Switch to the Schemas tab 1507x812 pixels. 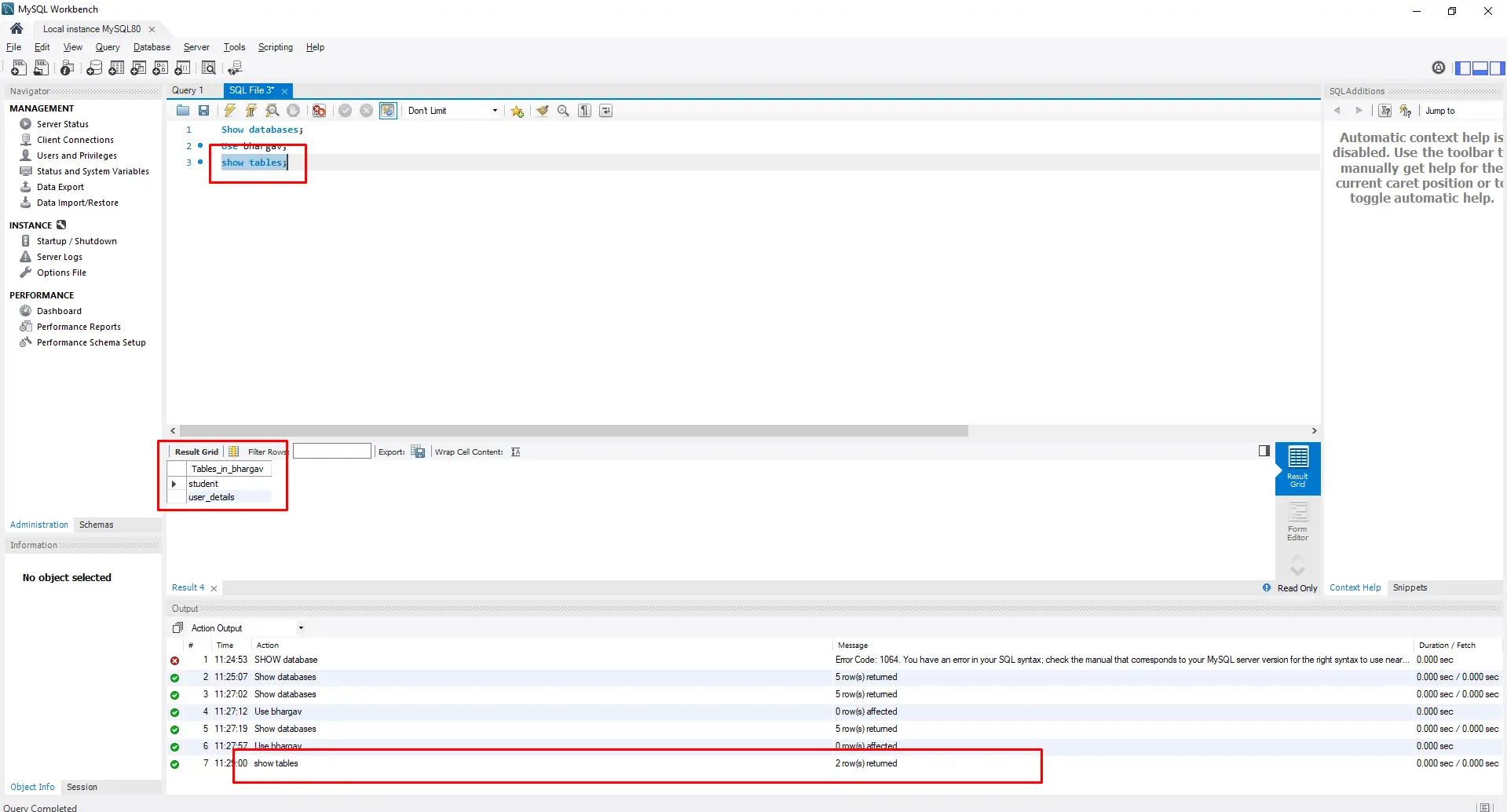click(x=96, y=525)
